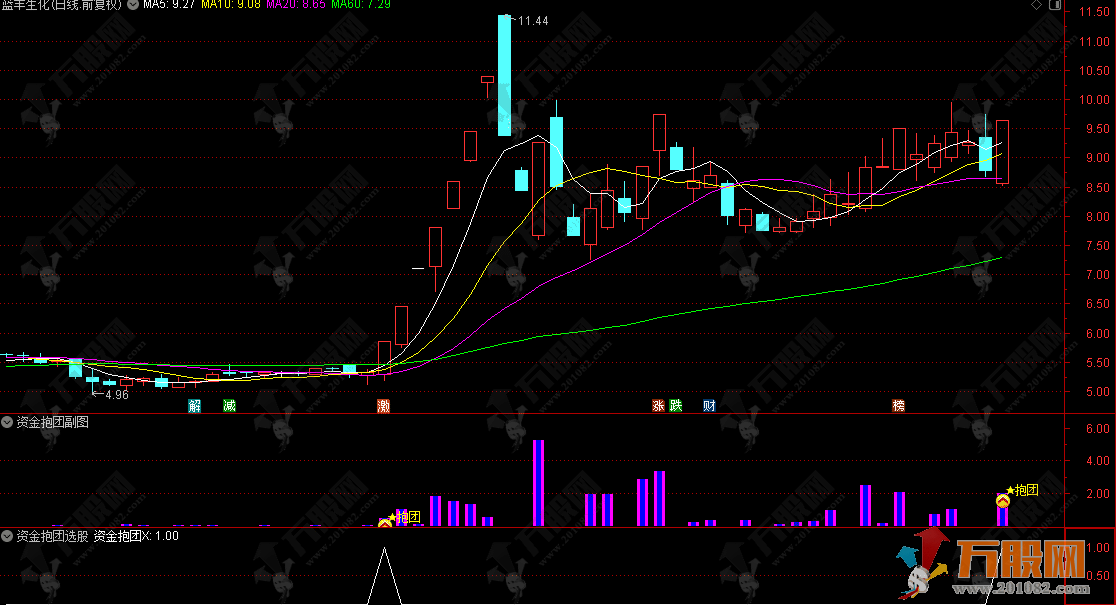Click the 11.50 price axis label
Viewport: 1116px width, 605px height.
pyautogui.click(x=1094, y=12)
